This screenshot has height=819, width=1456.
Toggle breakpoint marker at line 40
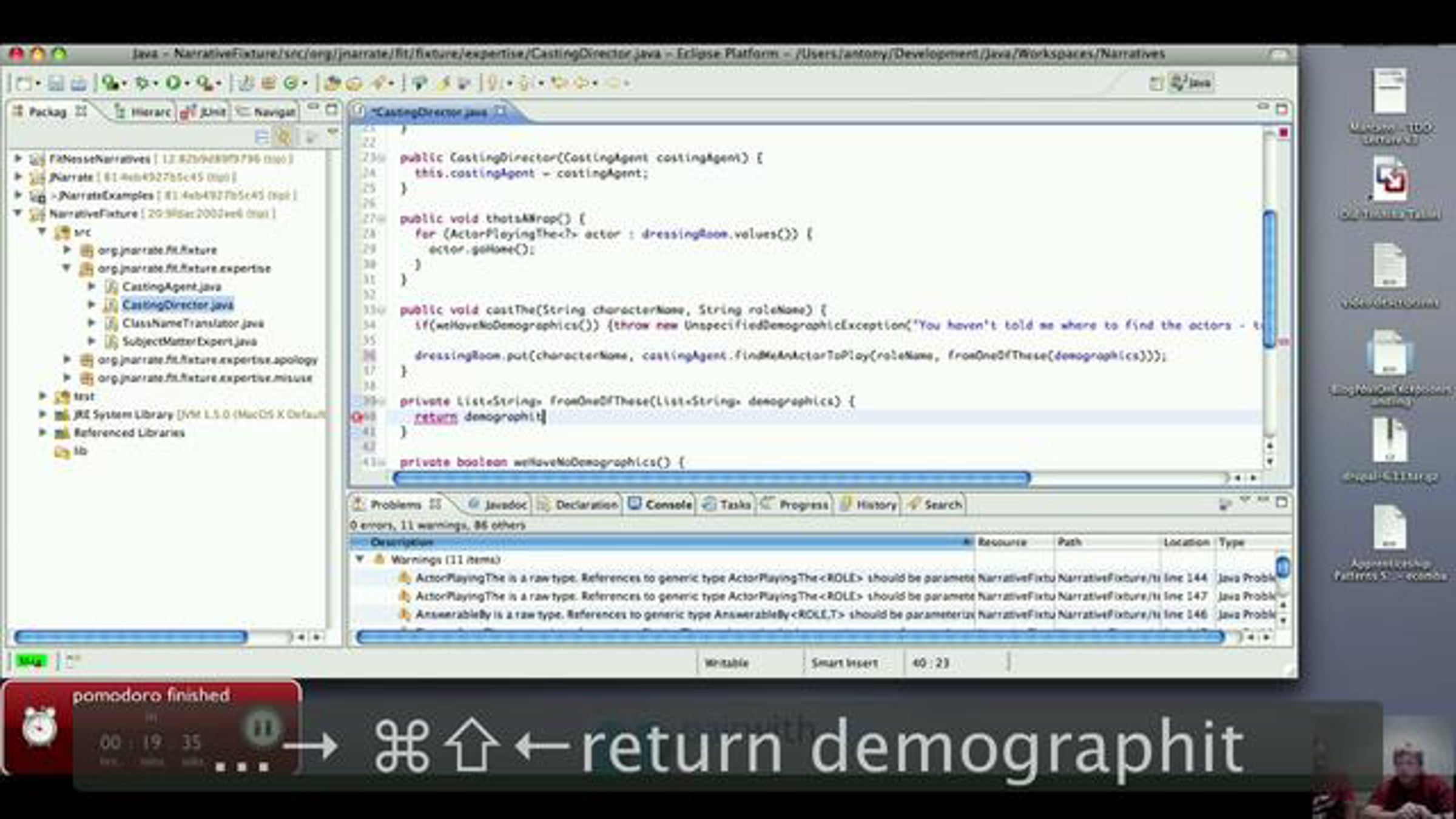coord(357,417)
